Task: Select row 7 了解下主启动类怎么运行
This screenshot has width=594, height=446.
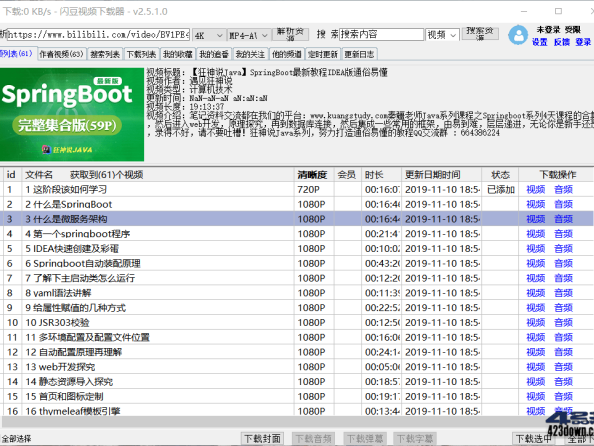Action: tap(297, 278)
